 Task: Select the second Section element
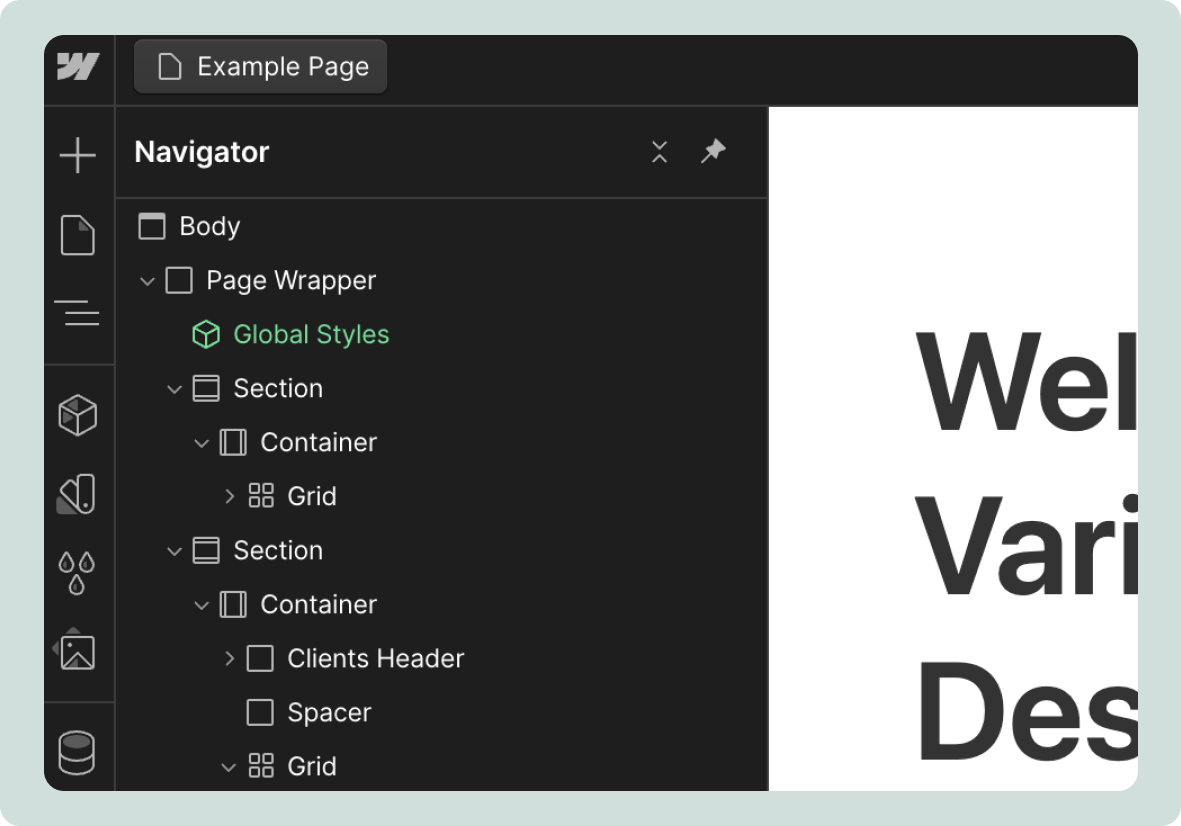pos(277,550)
